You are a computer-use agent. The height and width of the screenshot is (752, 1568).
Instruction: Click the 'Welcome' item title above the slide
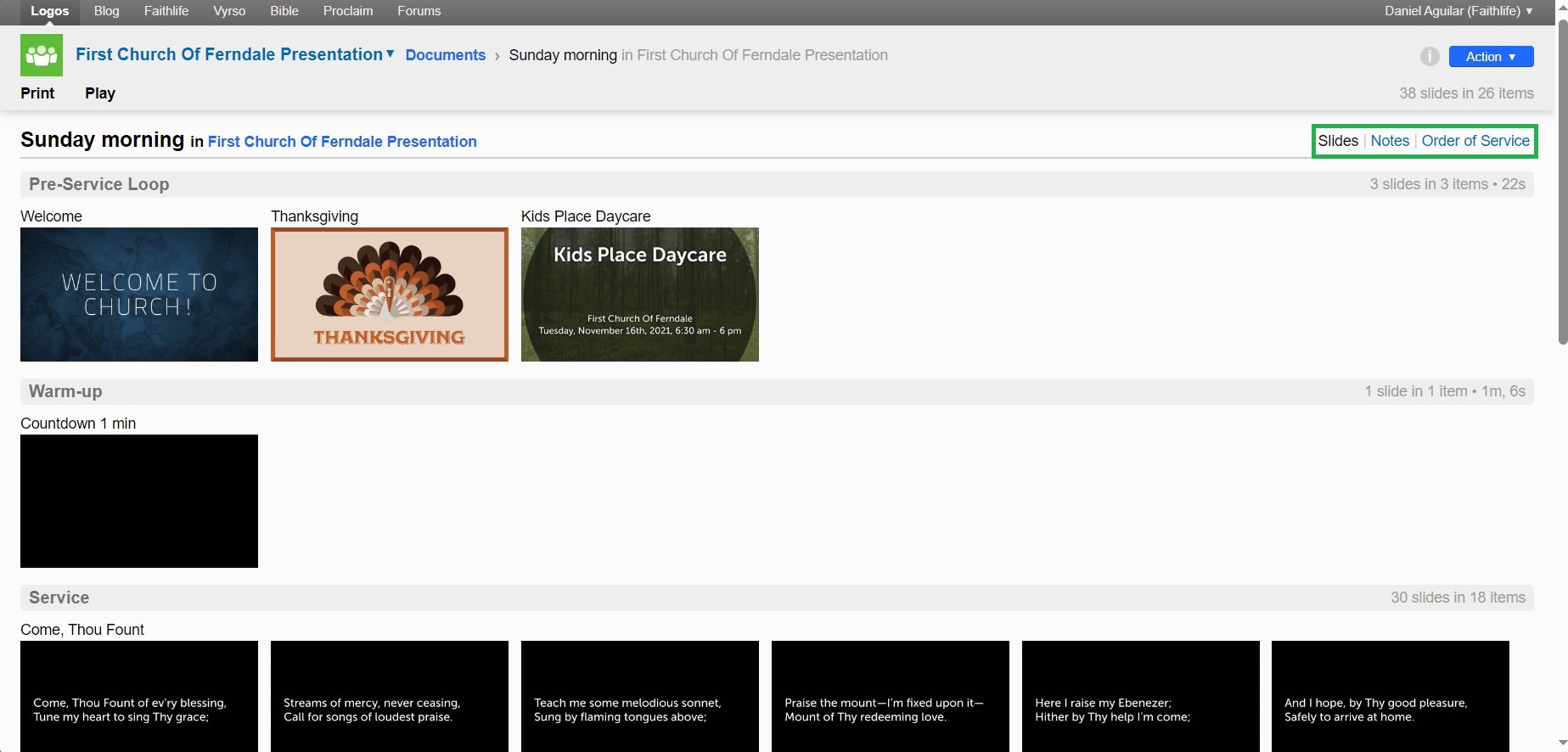pyautogui.click(x=51, y=216)
